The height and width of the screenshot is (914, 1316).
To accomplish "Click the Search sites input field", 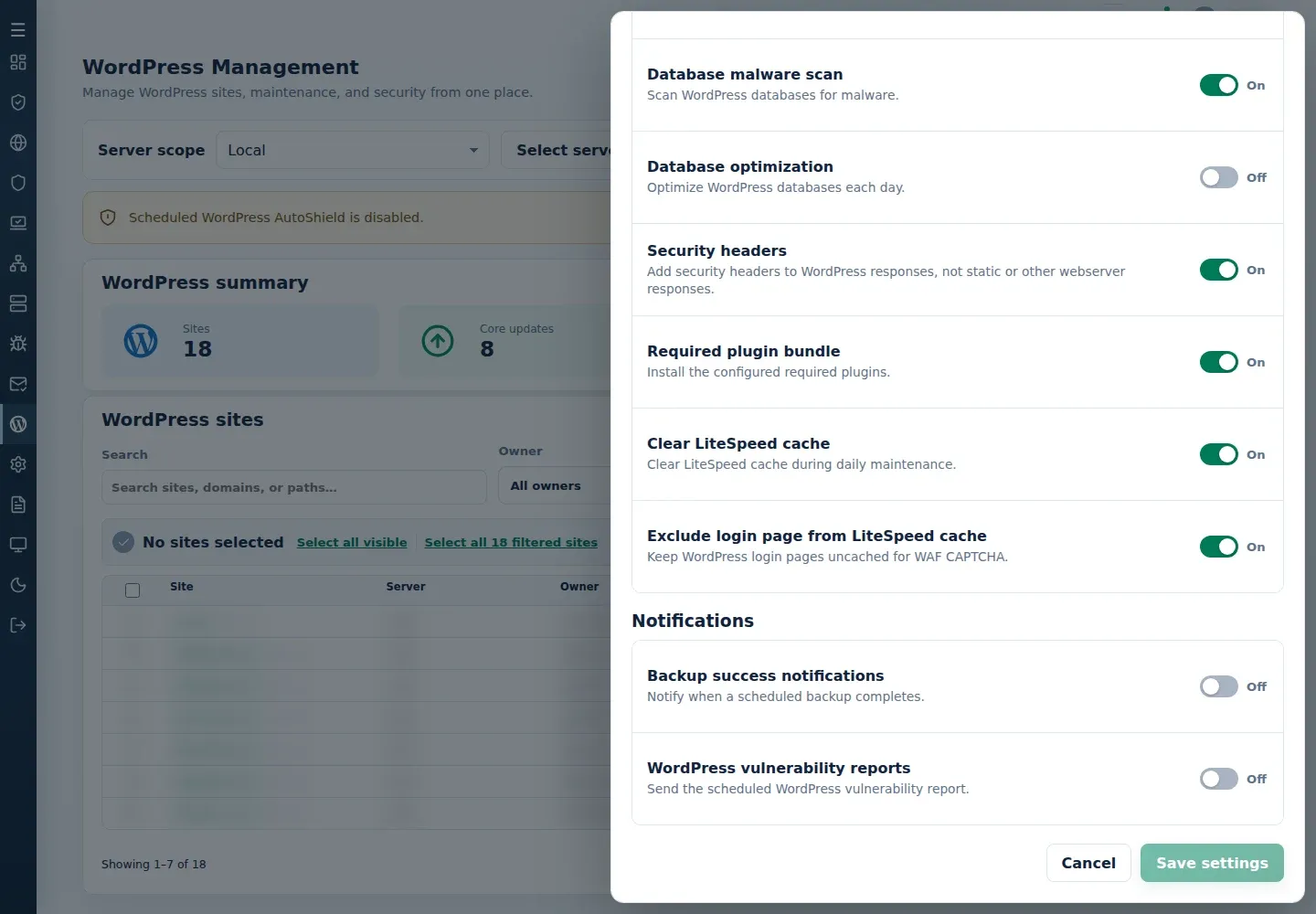I will point(294,487).
